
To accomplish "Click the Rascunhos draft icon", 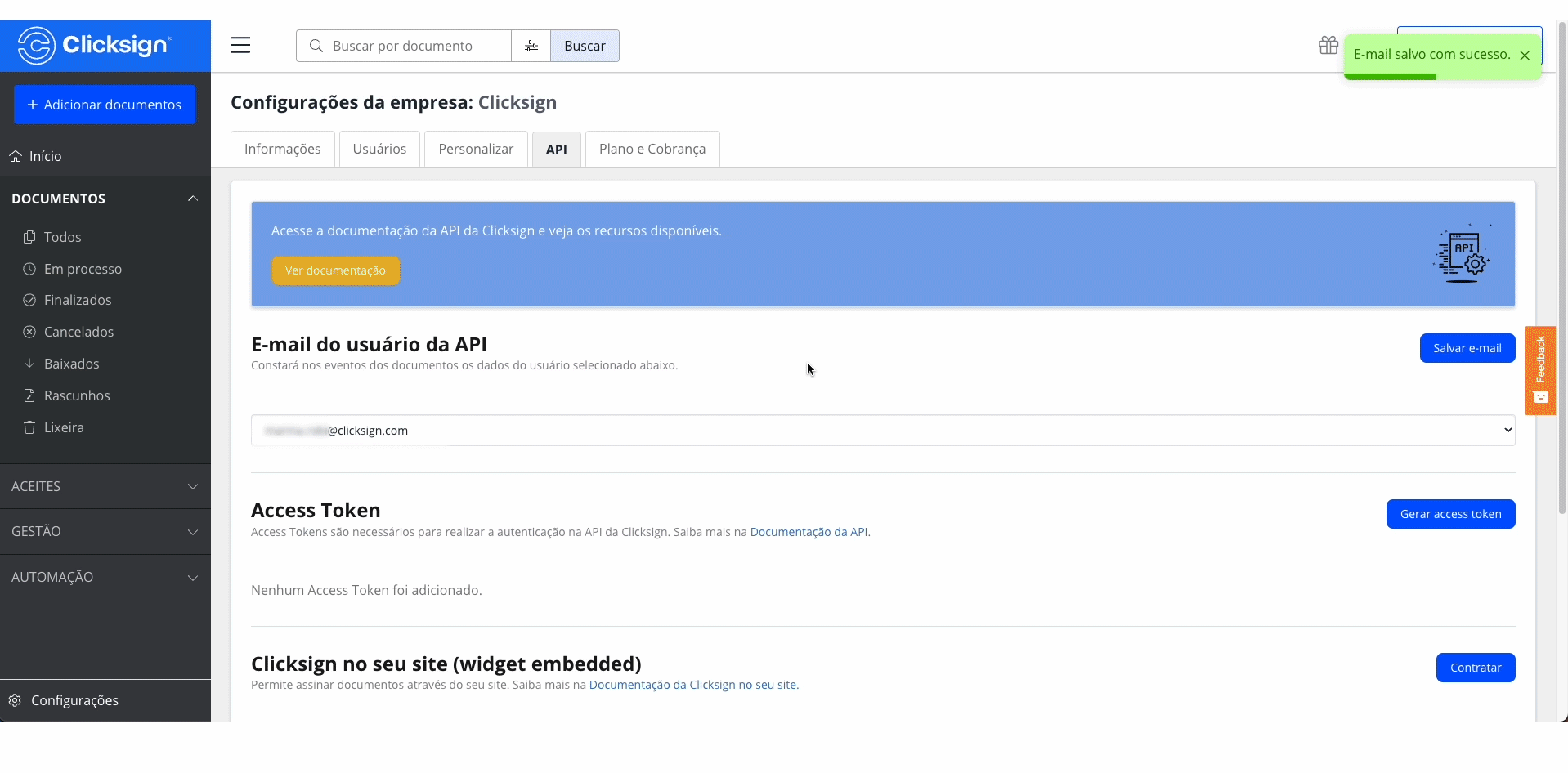I will click(x=29, y=395).
